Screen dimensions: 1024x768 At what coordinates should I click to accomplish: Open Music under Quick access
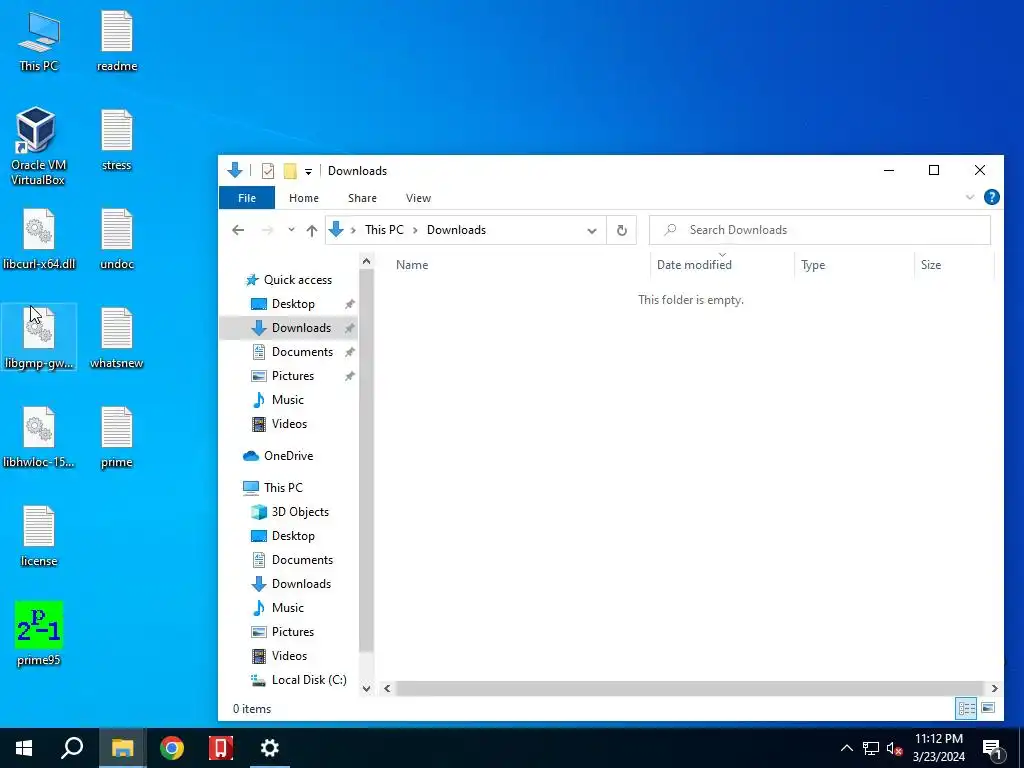287,400
